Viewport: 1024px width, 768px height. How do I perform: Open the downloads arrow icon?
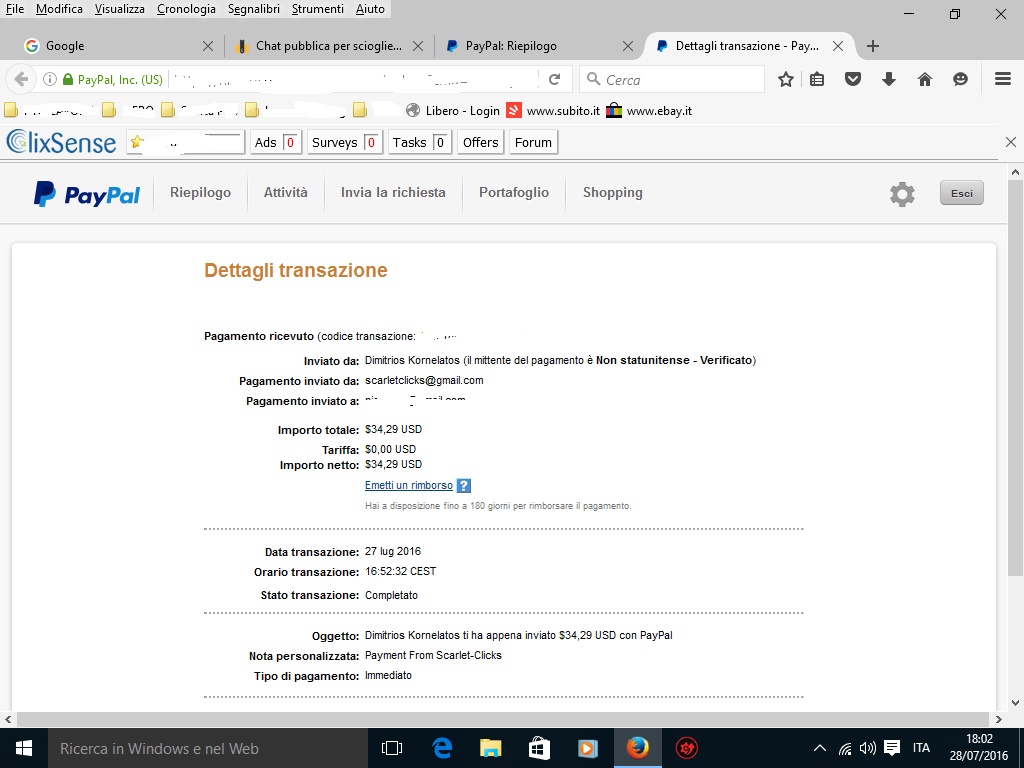(888, 80)
